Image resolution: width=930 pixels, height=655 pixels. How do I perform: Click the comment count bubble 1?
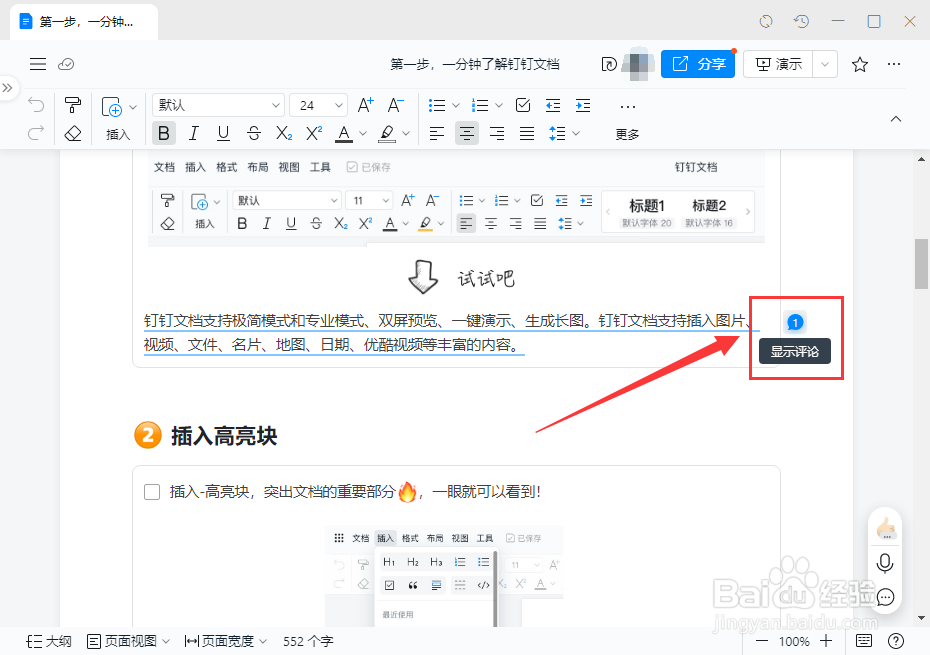(795, 323)
